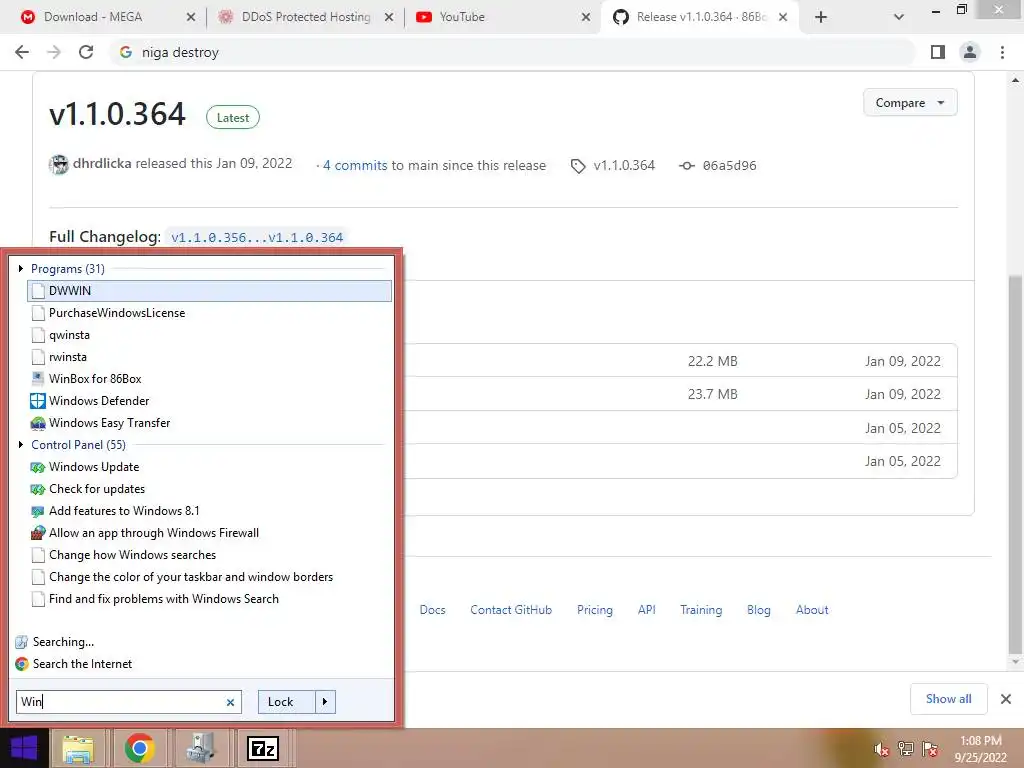
Task: Collapse the Control Panel (55) group
Action: (x=21, y=444)
